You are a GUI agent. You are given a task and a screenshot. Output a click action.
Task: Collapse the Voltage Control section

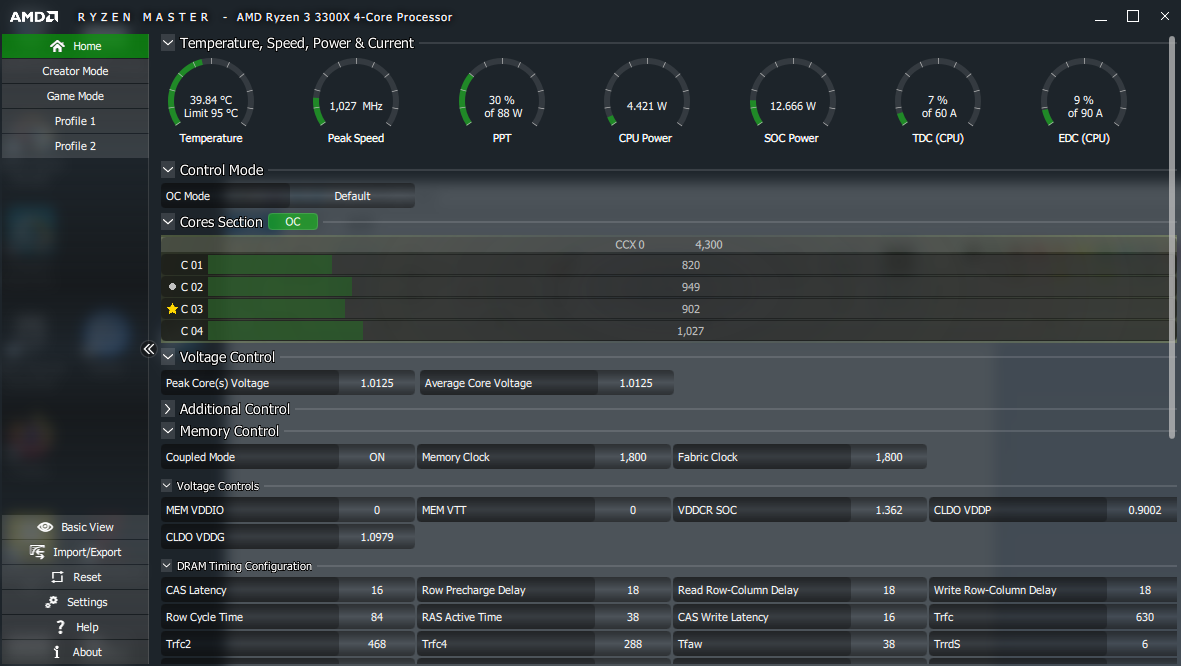pos(168,357)
